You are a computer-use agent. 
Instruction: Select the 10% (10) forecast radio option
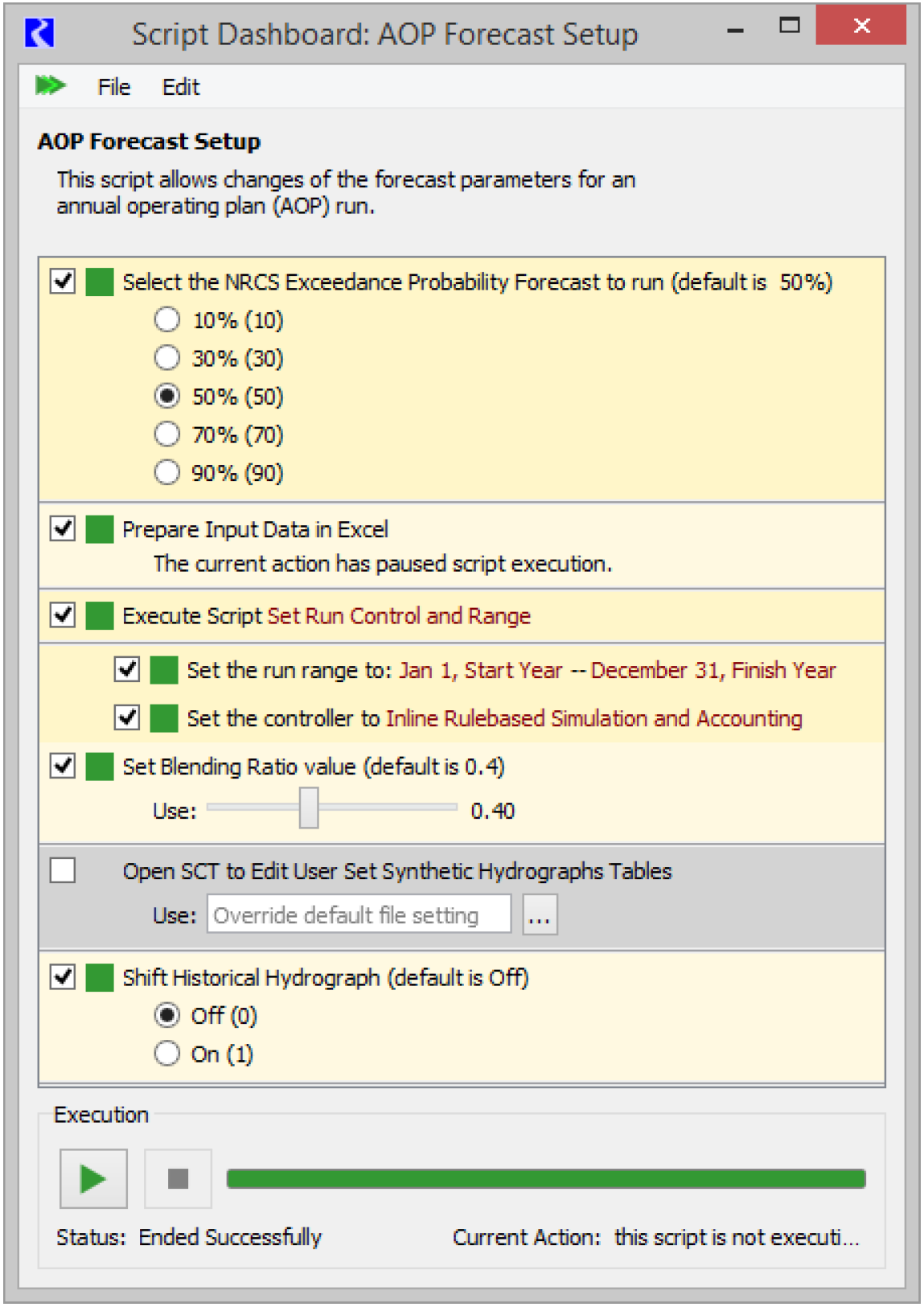coord(166,320)
